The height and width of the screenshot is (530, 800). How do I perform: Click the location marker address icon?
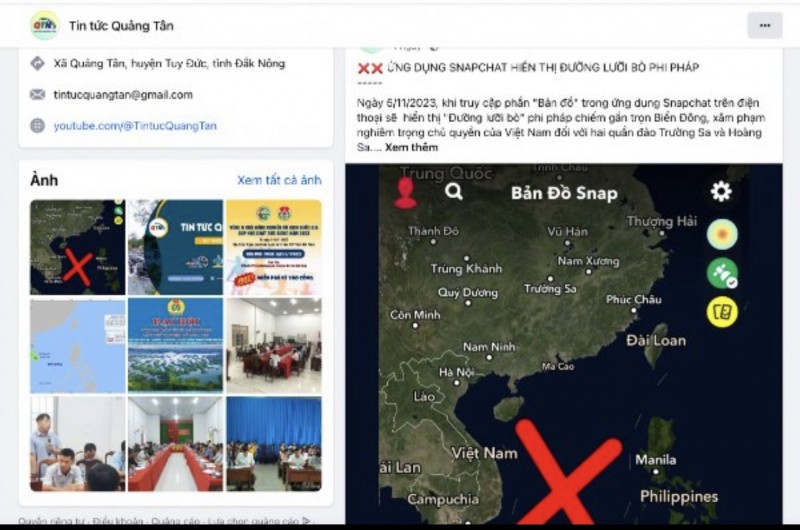point(37,63)
